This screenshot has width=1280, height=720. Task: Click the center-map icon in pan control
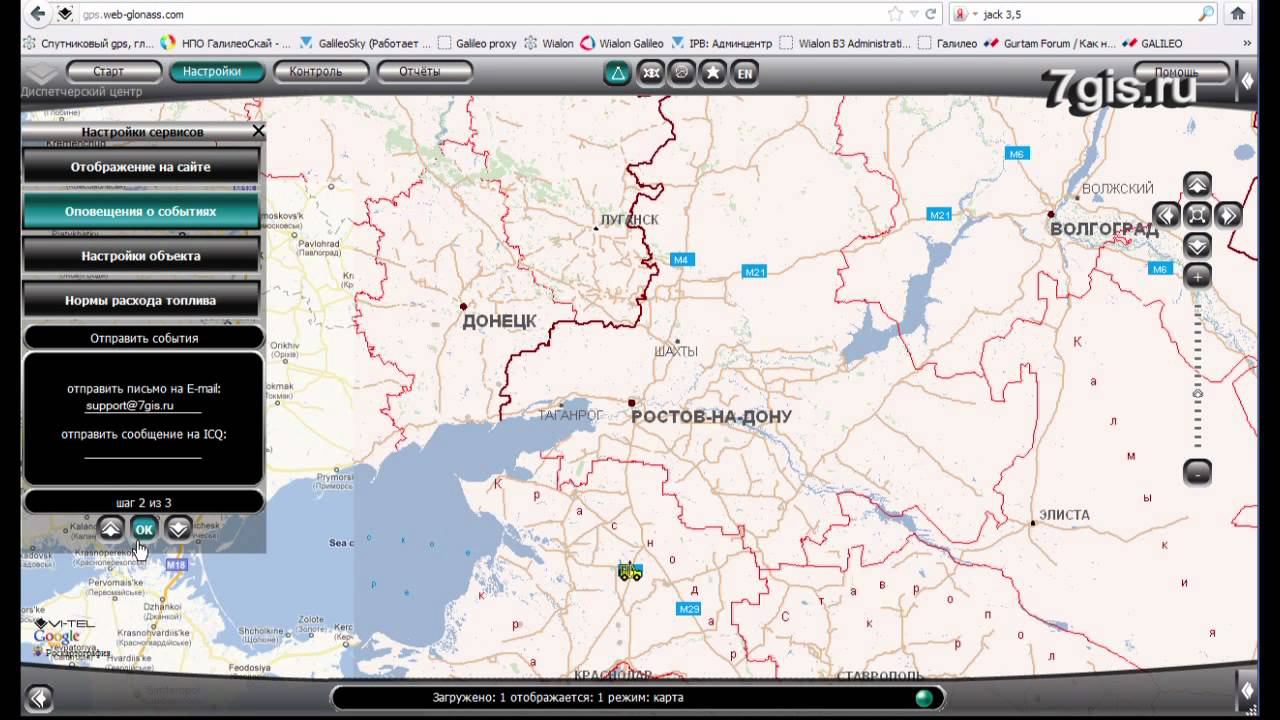tap(1197, 215)
